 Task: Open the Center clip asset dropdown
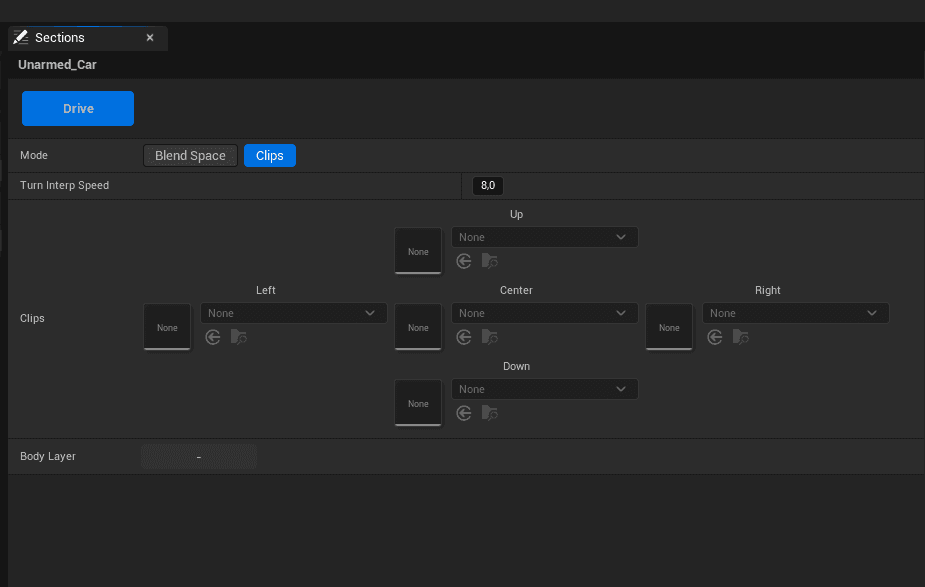(x=544, y=313)
